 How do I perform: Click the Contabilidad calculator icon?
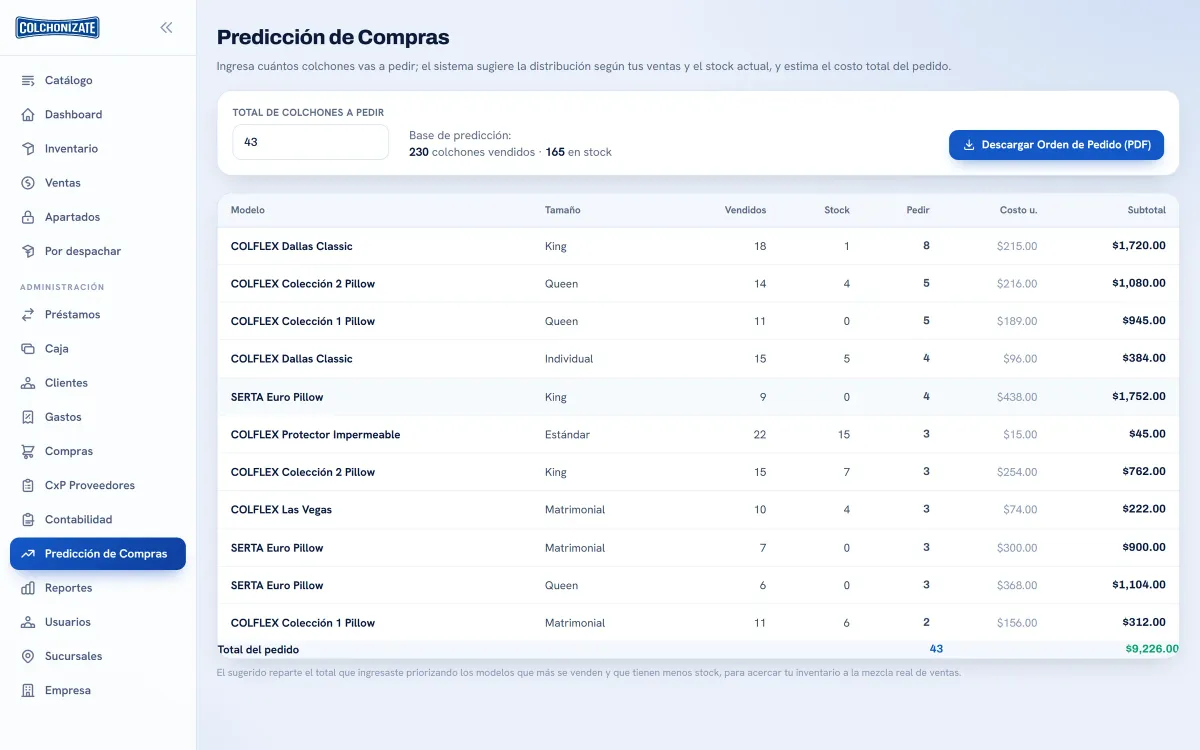point(28,519)
